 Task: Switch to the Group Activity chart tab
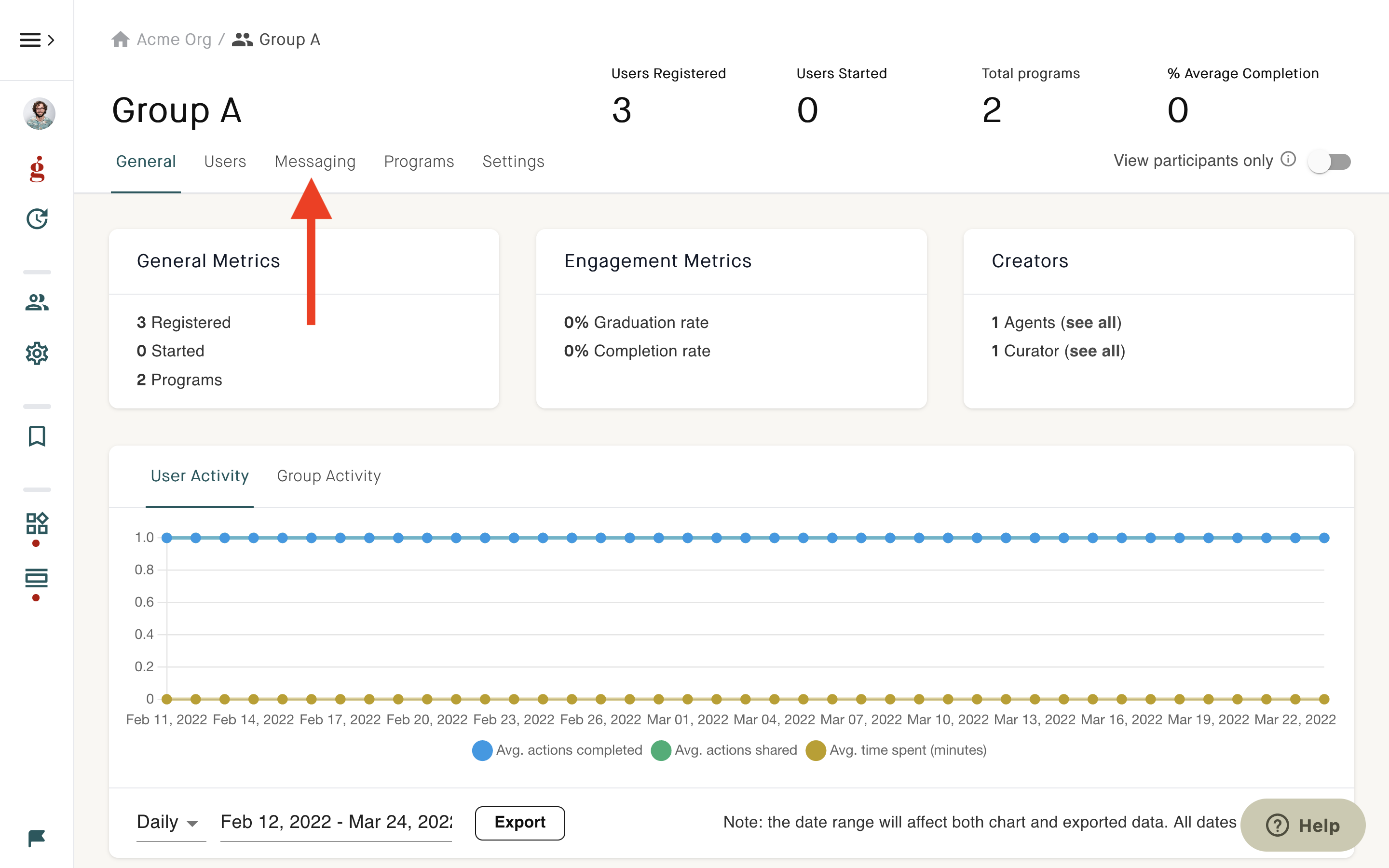[x=329, y=476]
